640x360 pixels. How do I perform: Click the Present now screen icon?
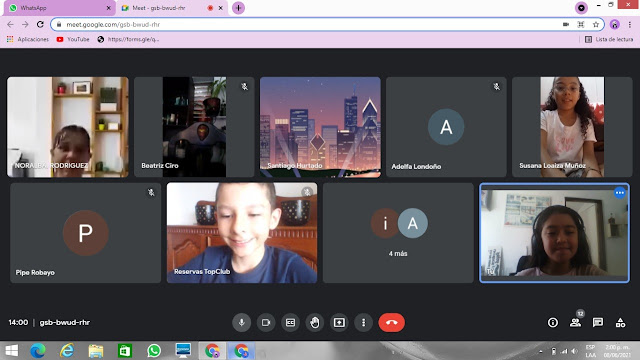pos(339,322)
